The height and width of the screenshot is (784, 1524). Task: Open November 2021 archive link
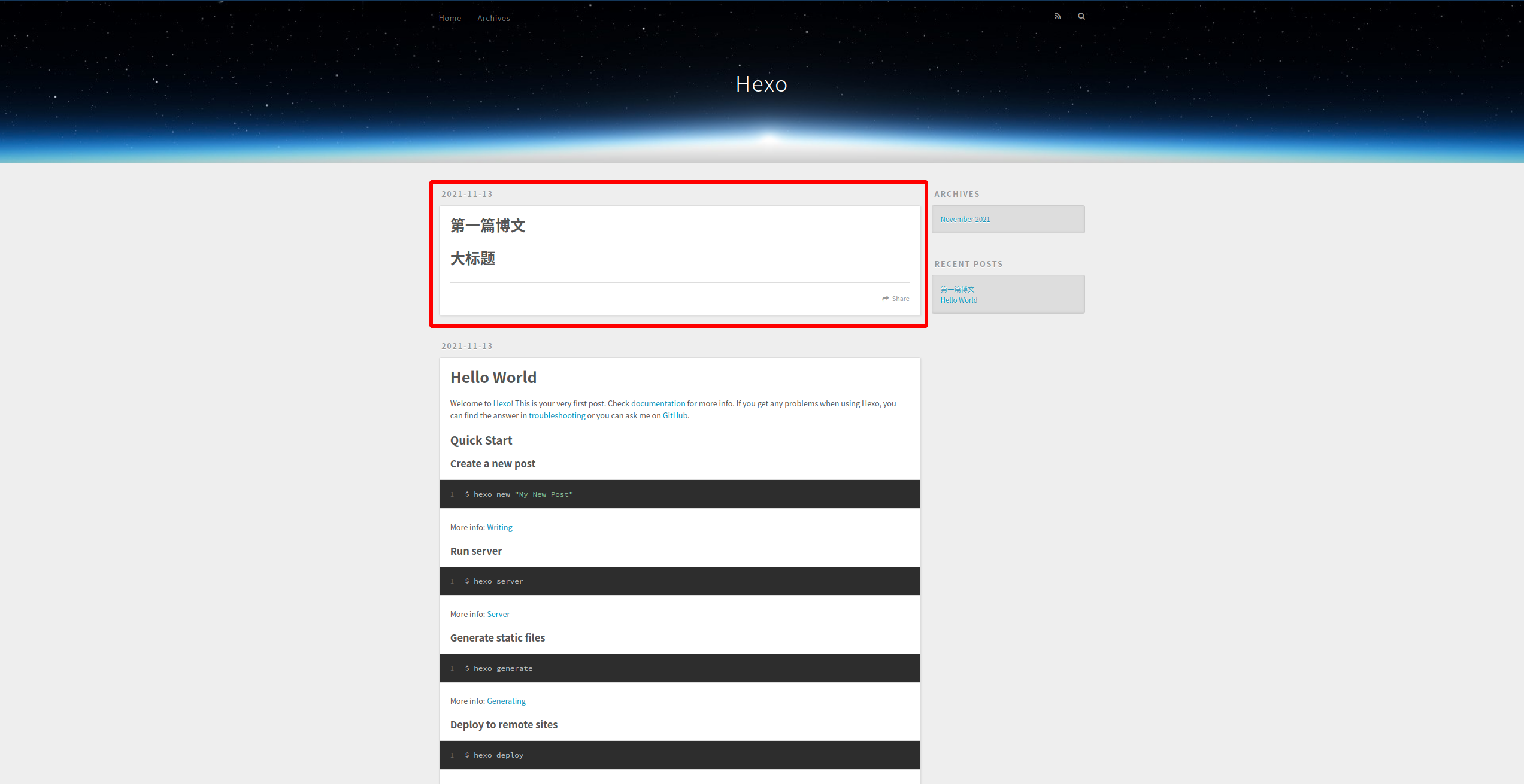point(965,219)
